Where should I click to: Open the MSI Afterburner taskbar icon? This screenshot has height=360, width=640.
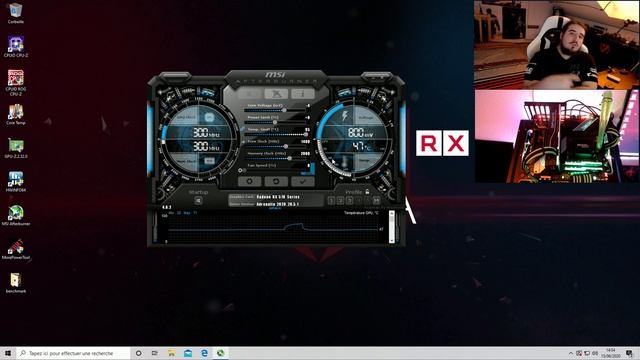point(220,353)
